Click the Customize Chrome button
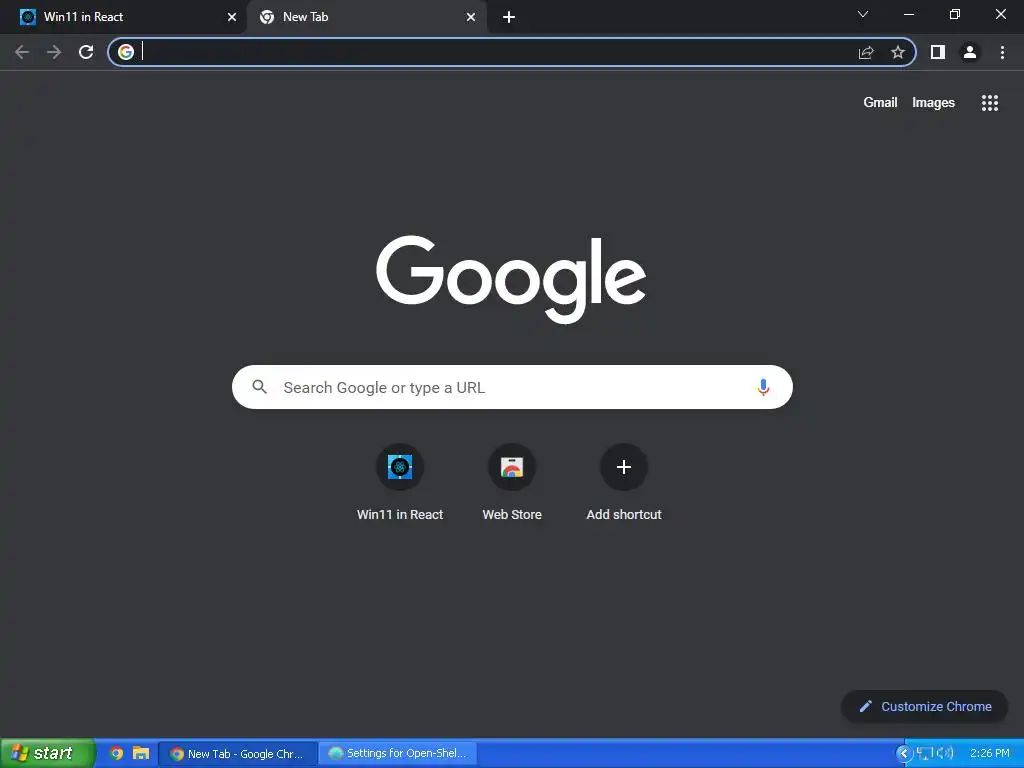This screenshot has height=768, width=1024. pyautogui.click(x=925, y=707)
